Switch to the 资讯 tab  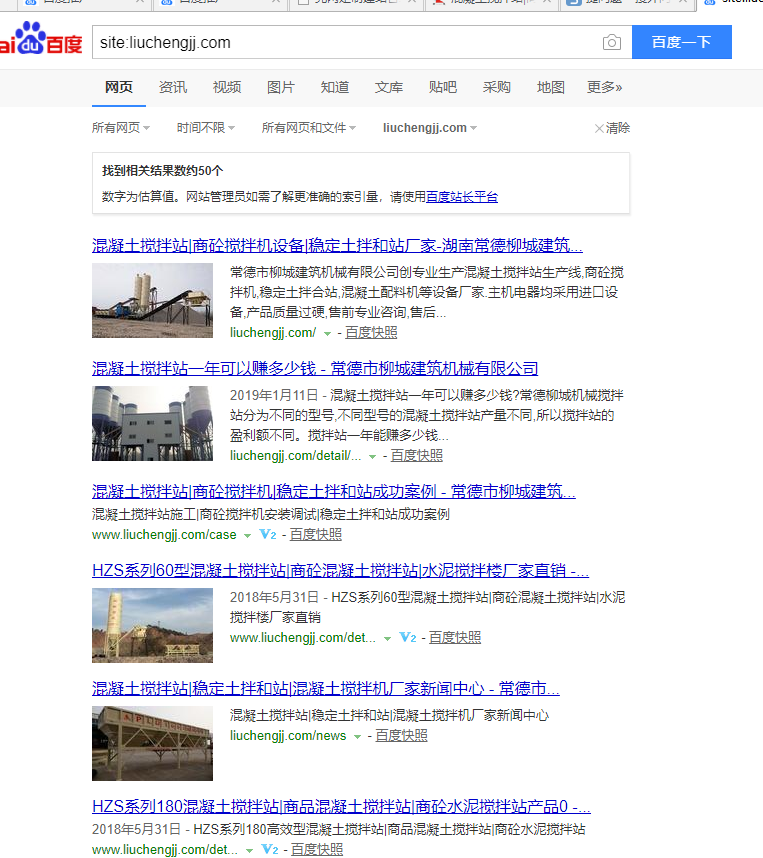(x=173, y=87)
